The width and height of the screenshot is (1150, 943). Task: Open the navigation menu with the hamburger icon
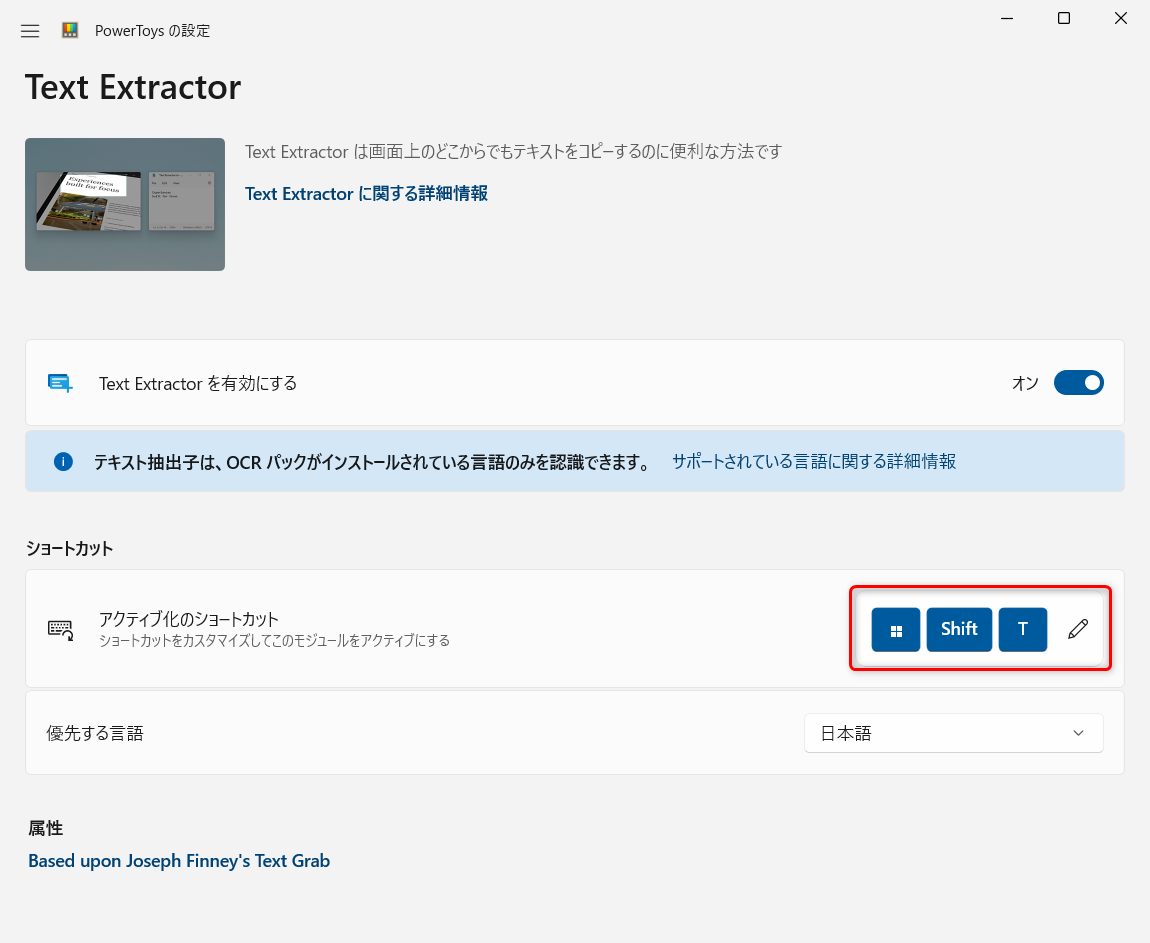click(29, 30)
